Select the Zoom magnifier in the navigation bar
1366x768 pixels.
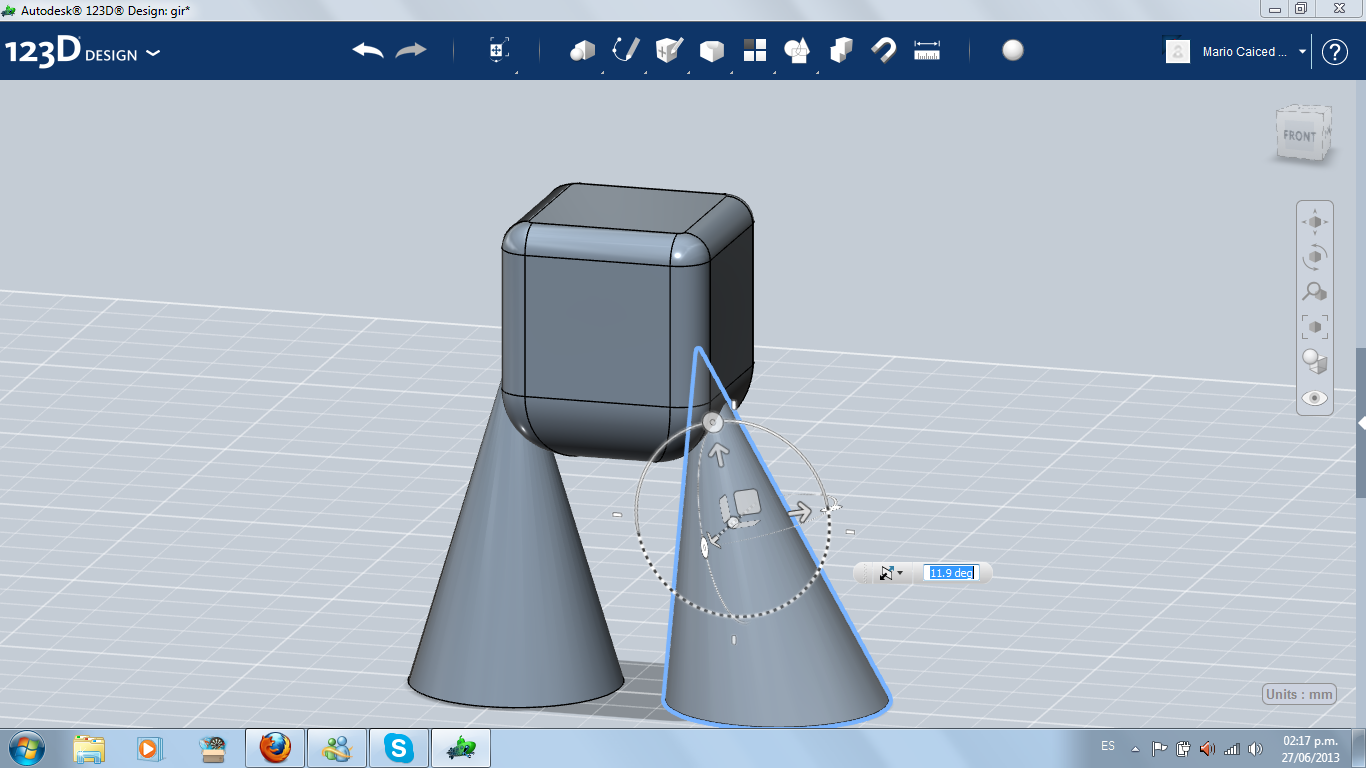pyautogui.click(x=1315, y=291)
